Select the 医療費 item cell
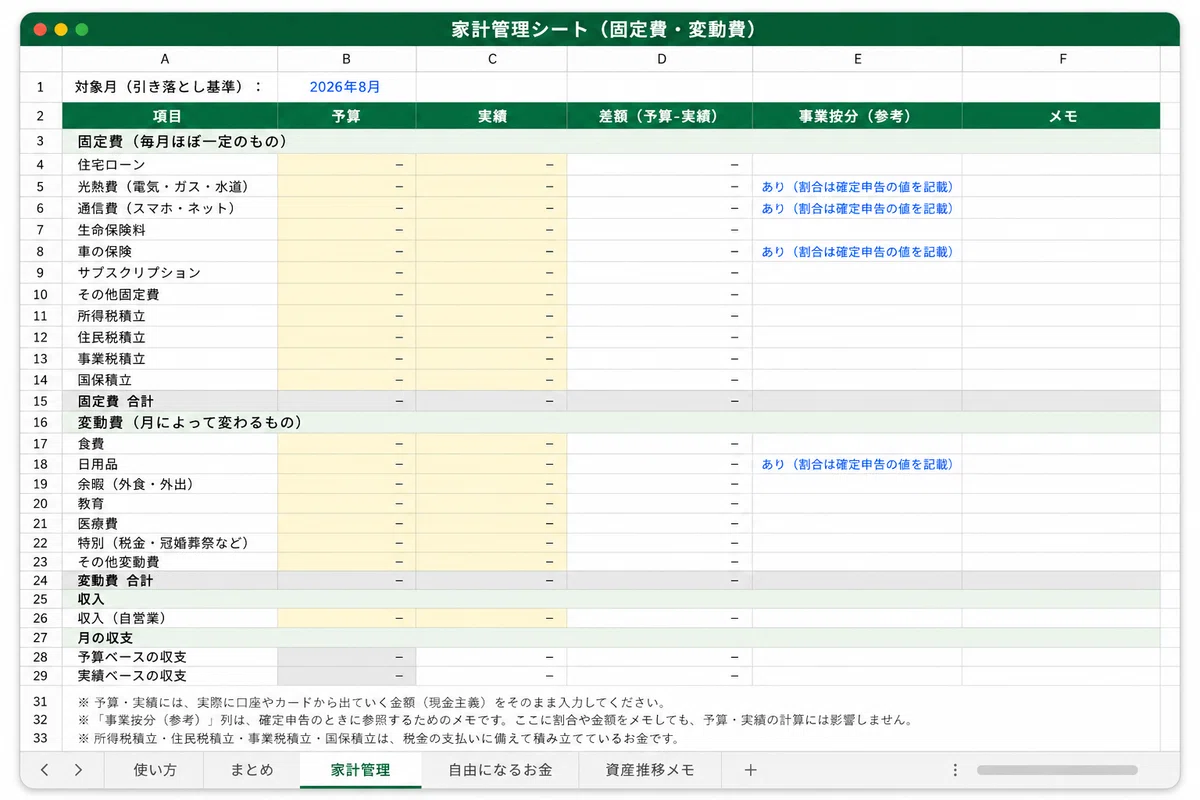This screenshot has width=1200, height=800. click(x=170, y=523)
